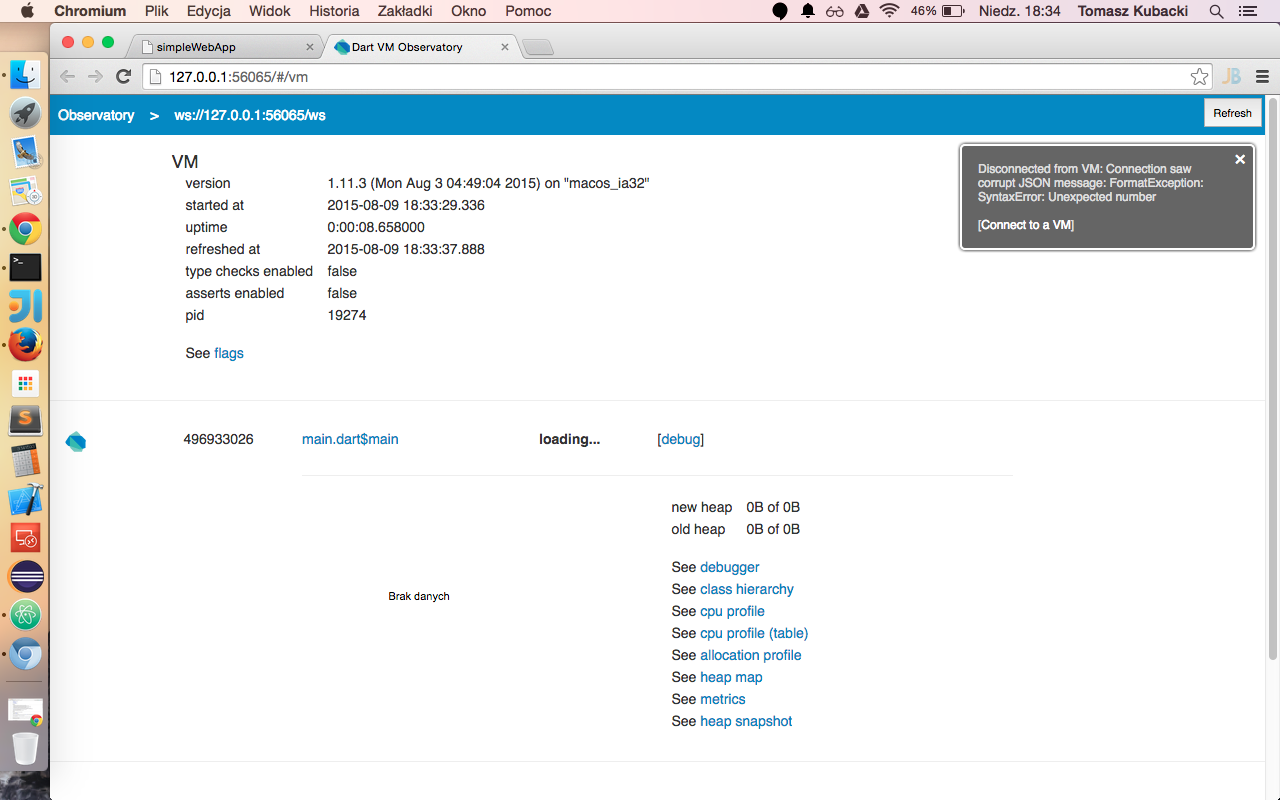Click the pid value 19274

click(x=347, y=315)
